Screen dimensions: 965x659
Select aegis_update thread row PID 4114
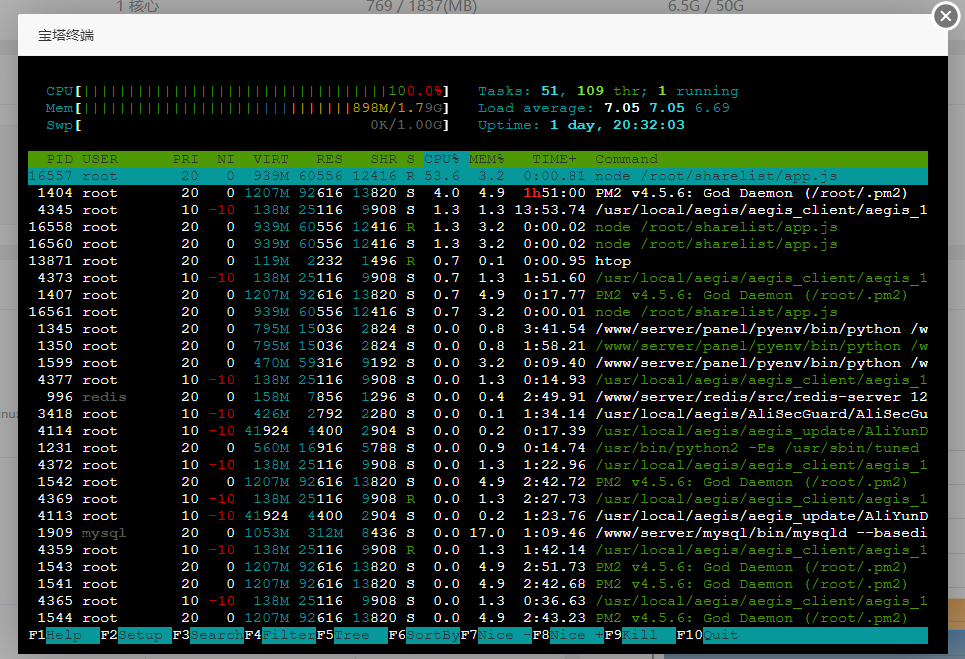coord(478,431)
